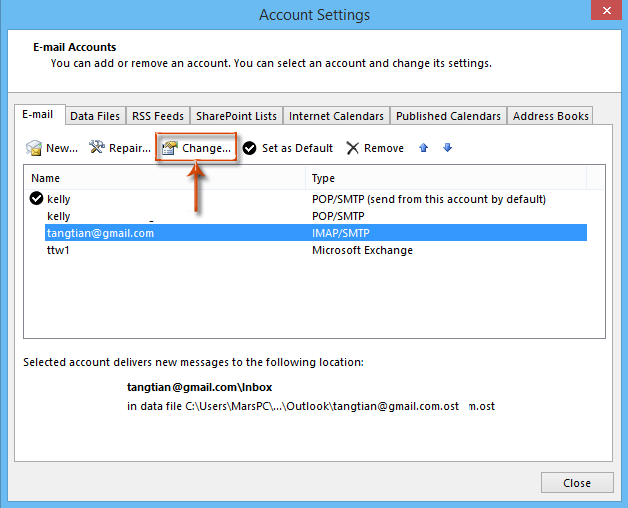Close the Account Settings window
The image size is (628, 508).
606,10
